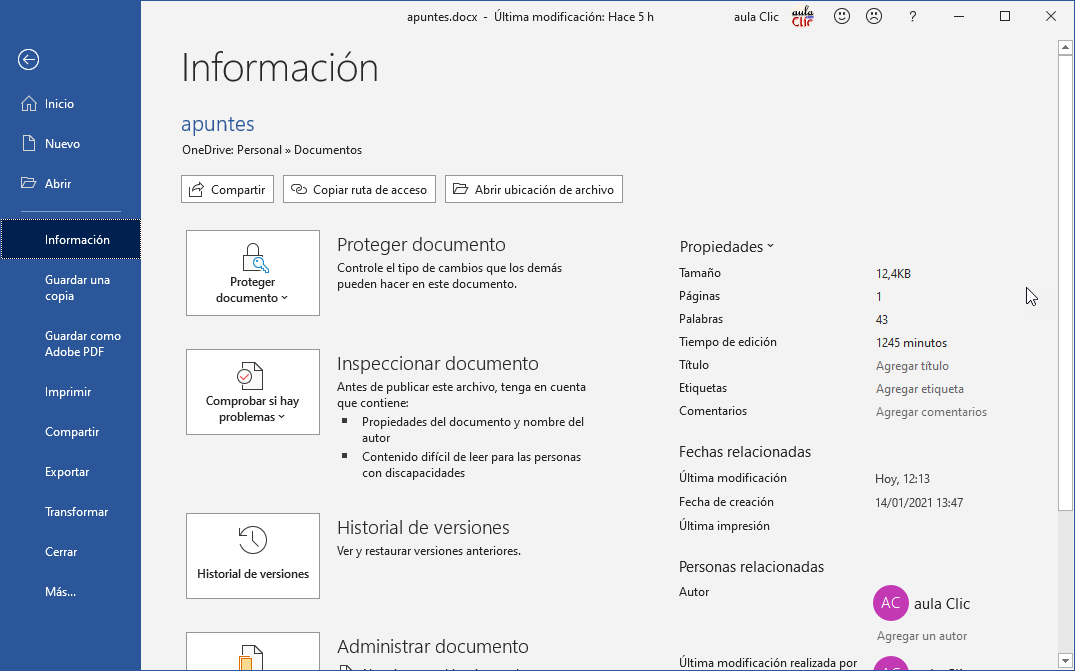Screen dimensions: 1075x671
Task: Click Copiar ruta de acceso button
Action: coord(359,189)
